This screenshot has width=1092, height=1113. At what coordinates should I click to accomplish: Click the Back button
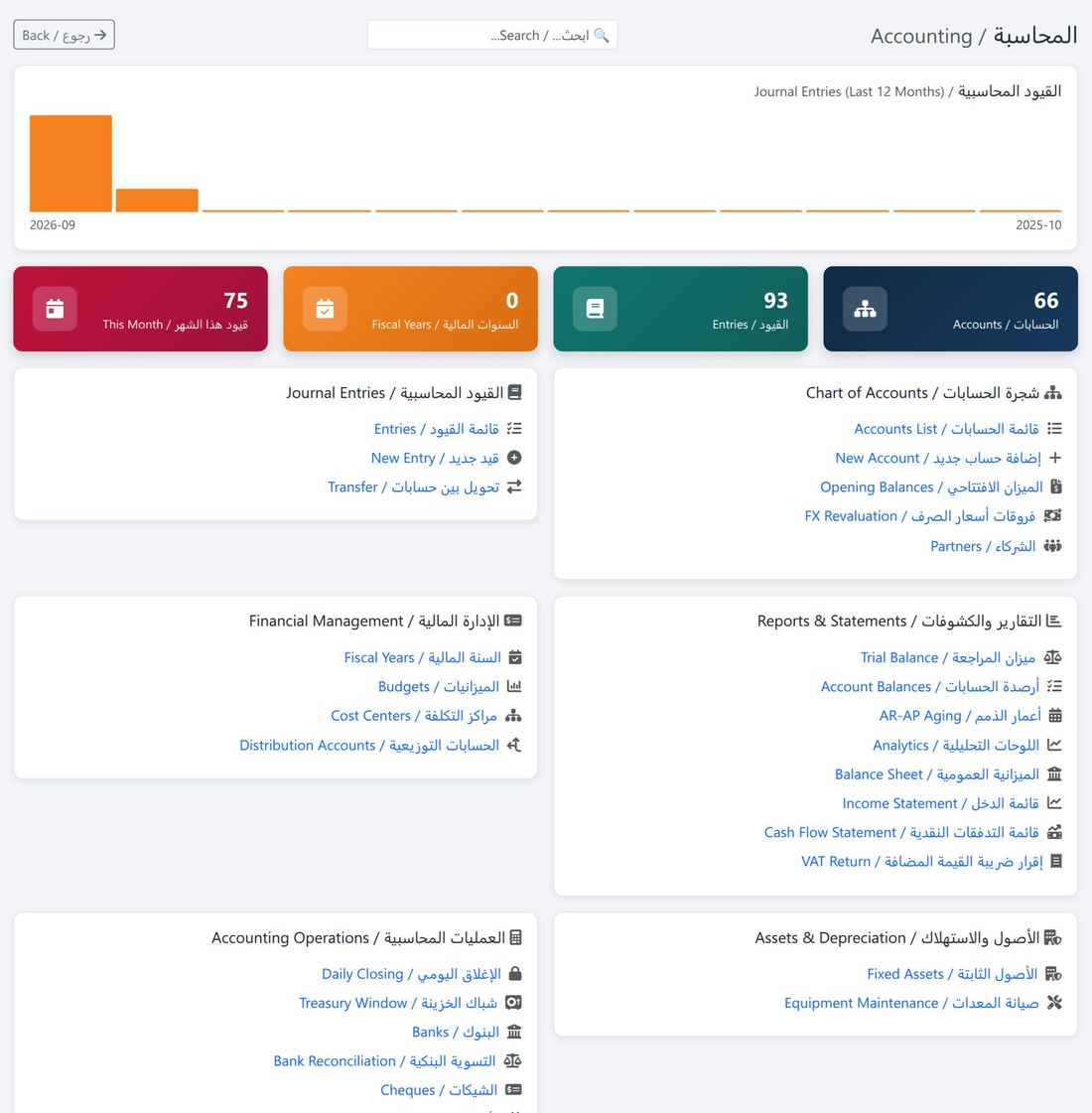click(x=64, y=35)
